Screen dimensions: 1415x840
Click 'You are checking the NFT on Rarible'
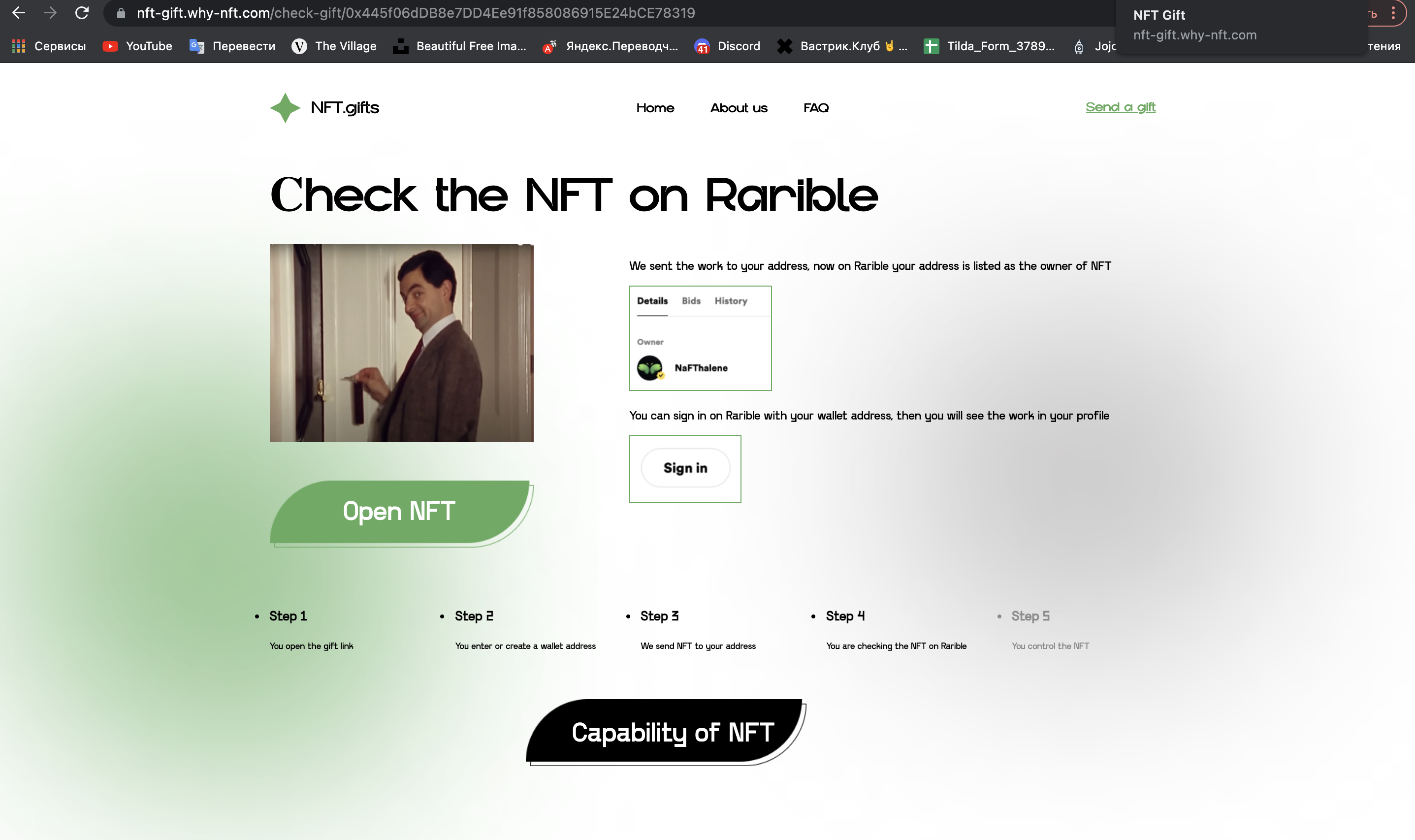(x=896, y=646)
